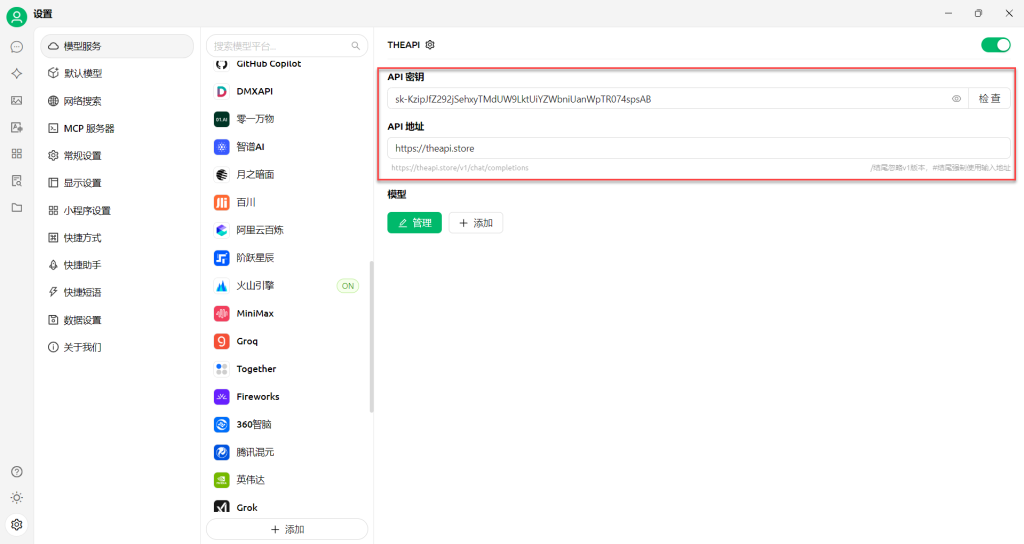Select the 阿里云百炼 provider icon
The height and width of the screenshot is (544, 1024).
(x=221, y=230)
